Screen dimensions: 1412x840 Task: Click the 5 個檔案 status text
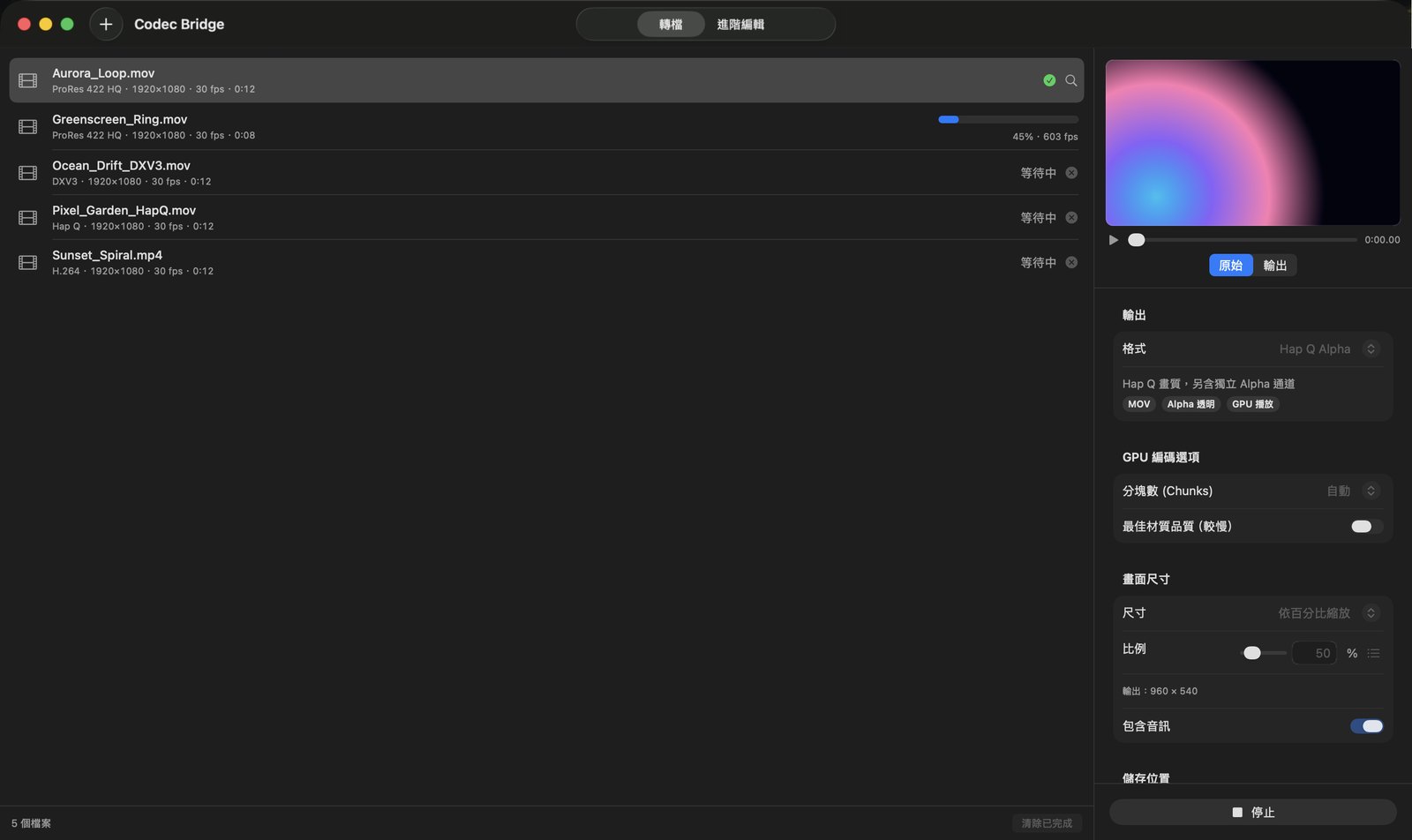[31, 823]
